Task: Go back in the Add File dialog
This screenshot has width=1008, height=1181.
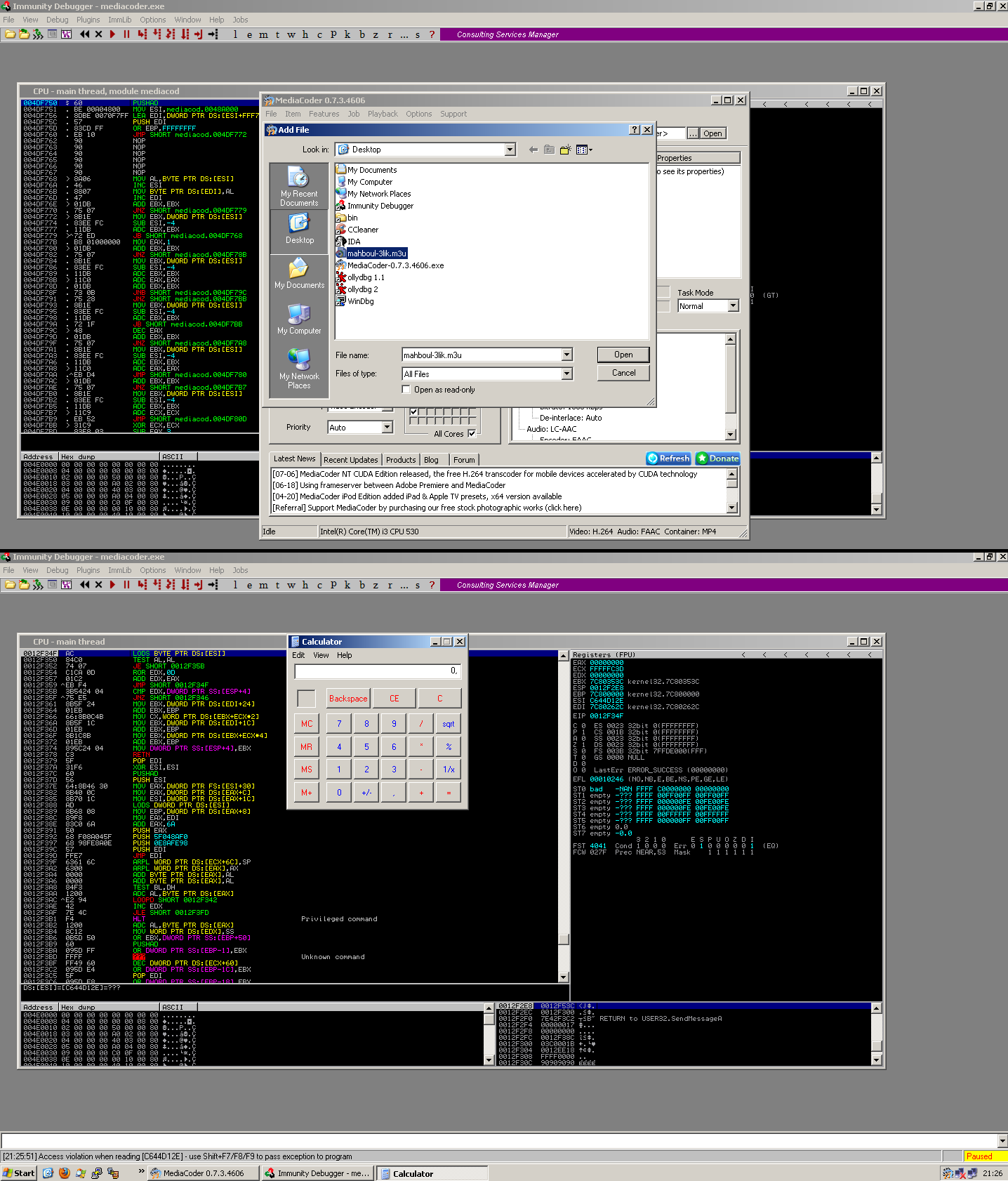Action: pyautogui.click(x=533, y=150)
